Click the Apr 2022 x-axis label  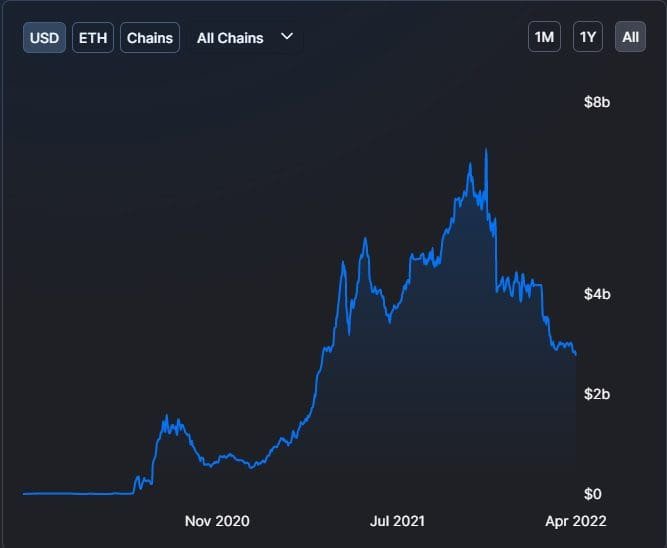574,521
